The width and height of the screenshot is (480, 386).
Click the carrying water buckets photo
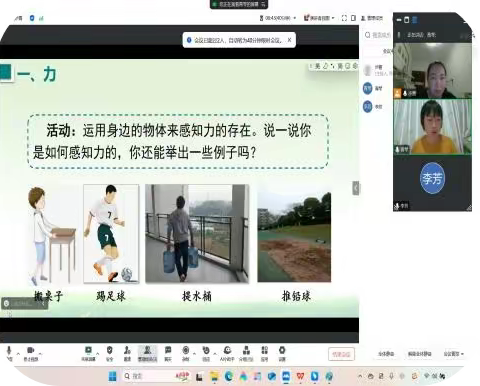coord(197,234)
